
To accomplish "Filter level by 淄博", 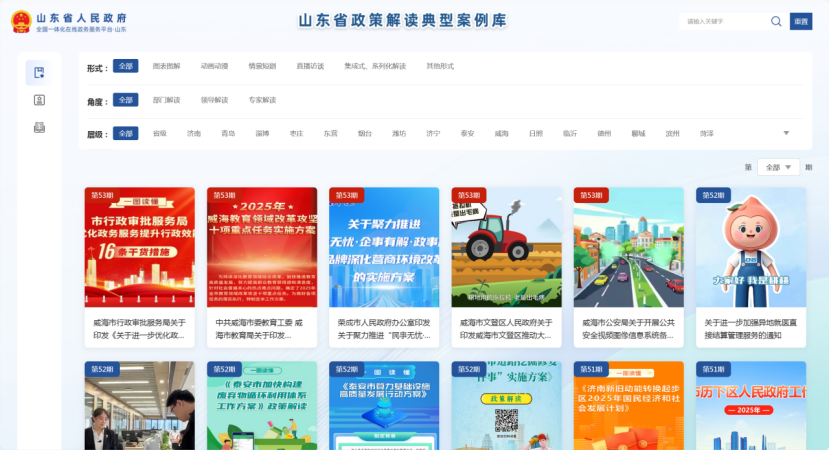I will 262,134.
